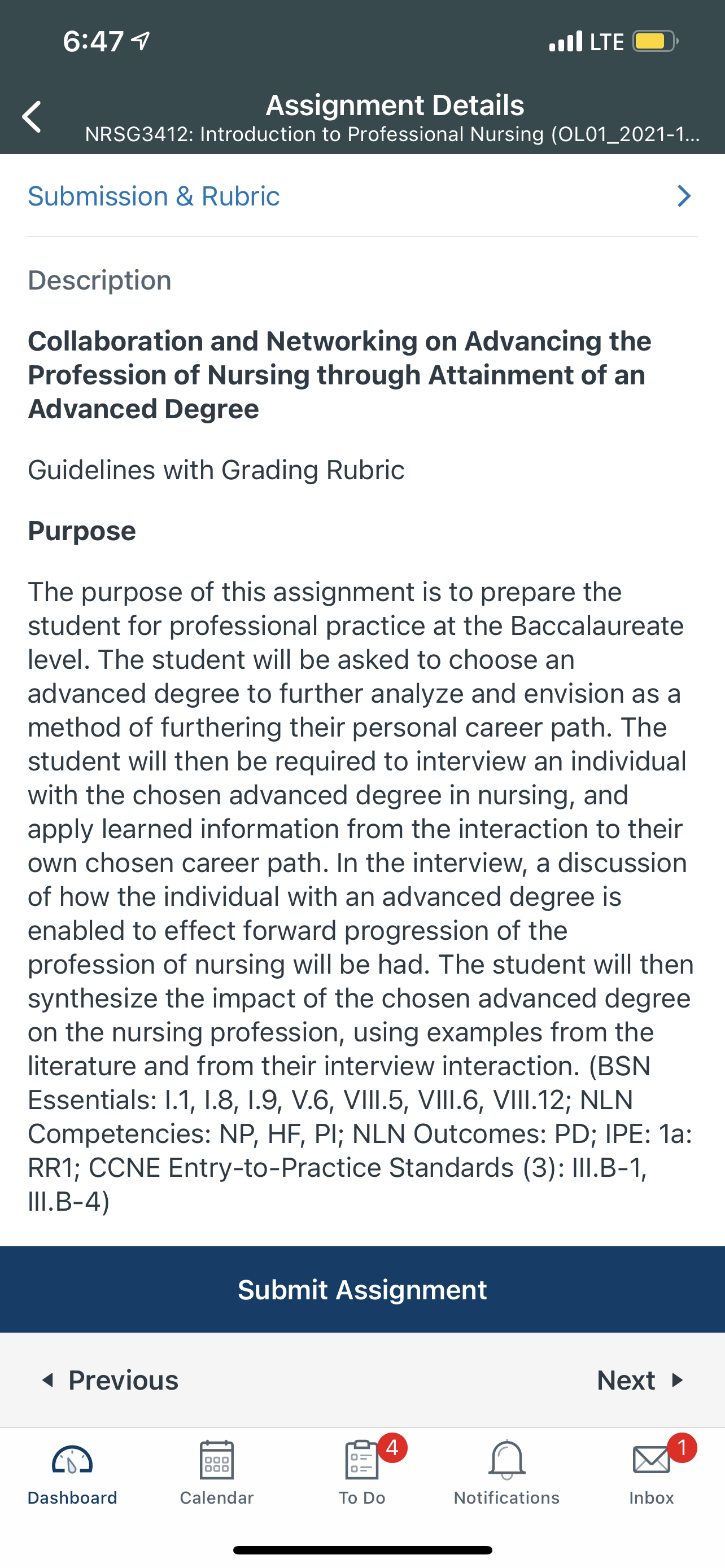Tap the Inbox badge showing 1

pos(682,1447)
